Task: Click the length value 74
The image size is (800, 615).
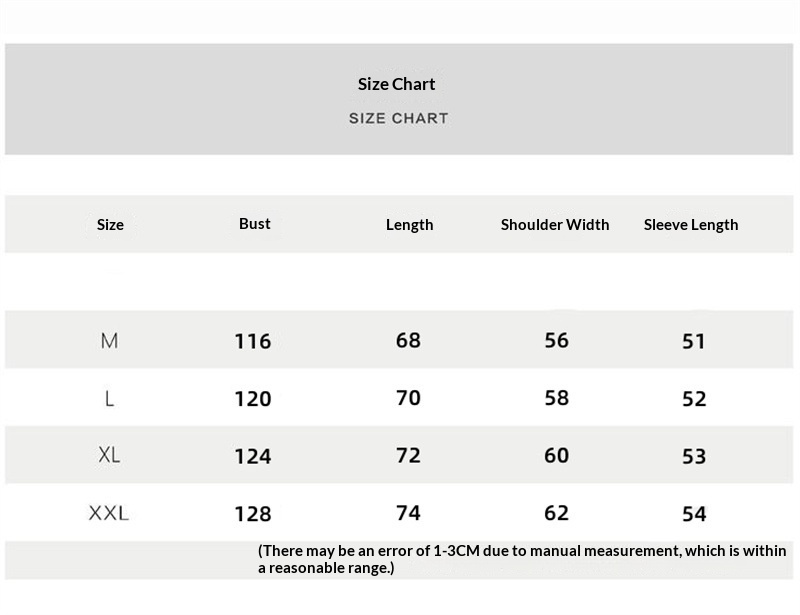Action: pyautogui.click(x=408, y=513)
